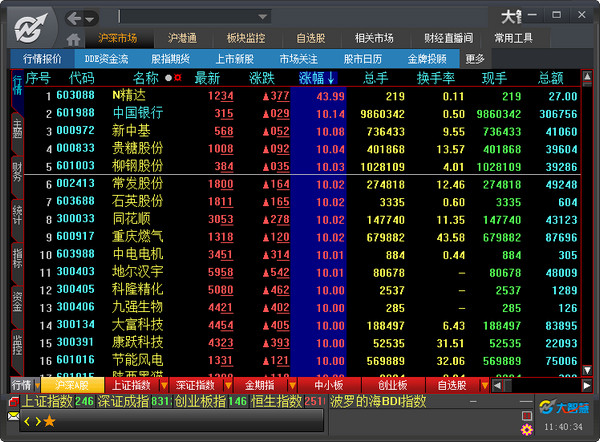This screenshot has width=600, height=442.
Task: Expand the search box dropdown arrow
Action: [262, 17]
